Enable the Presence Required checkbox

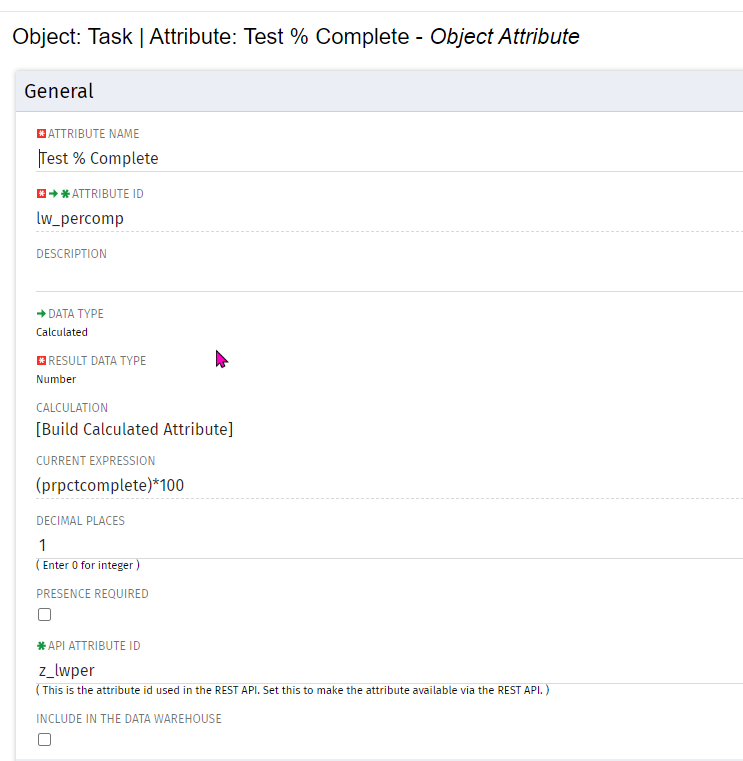tap(44, 615)
